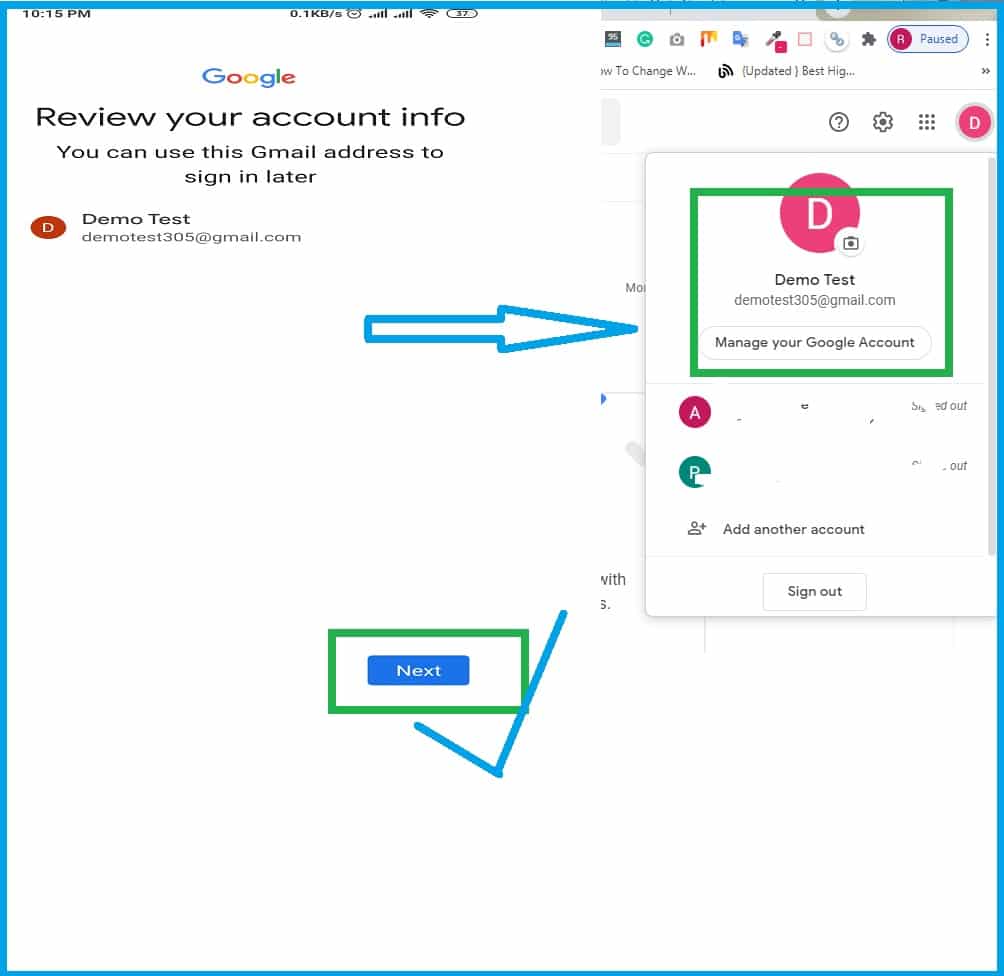Expand the bookmarks overflow chevron

point(986,70)
